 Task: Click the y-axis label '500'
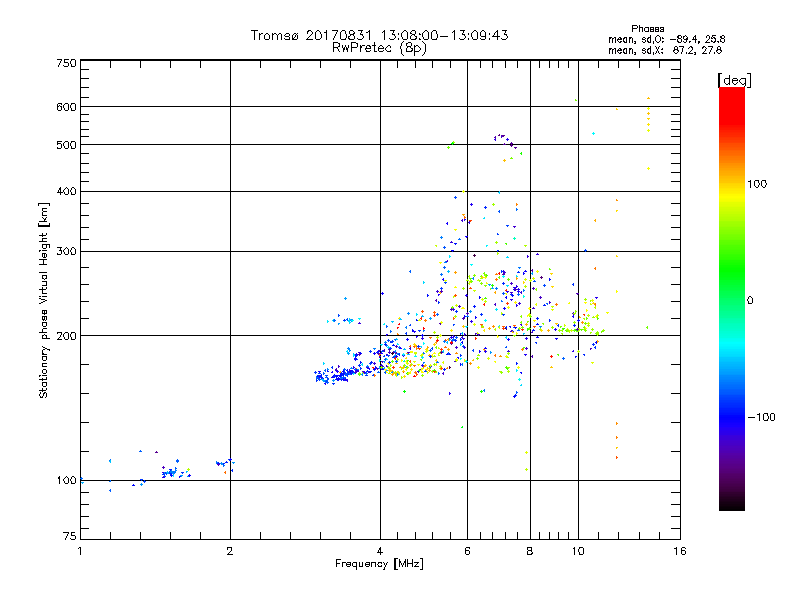point(66,145)
